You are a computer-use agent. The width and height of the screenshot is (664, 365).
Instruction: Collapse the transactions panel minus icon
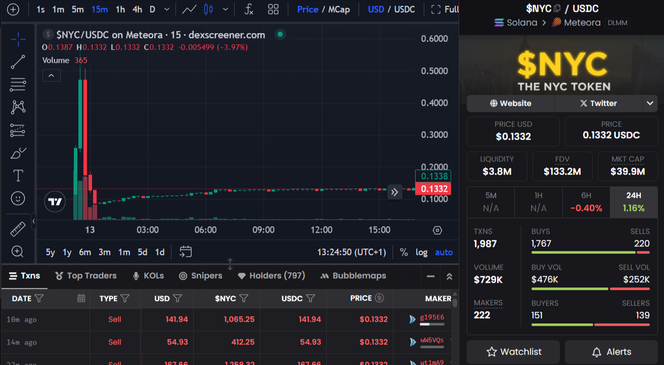[x=431, y=277]
